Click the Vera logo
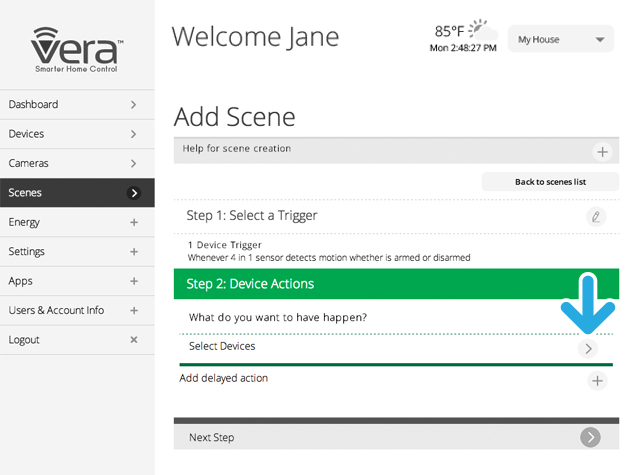Viewport: 640px width, 475px height. click(77, 48)
